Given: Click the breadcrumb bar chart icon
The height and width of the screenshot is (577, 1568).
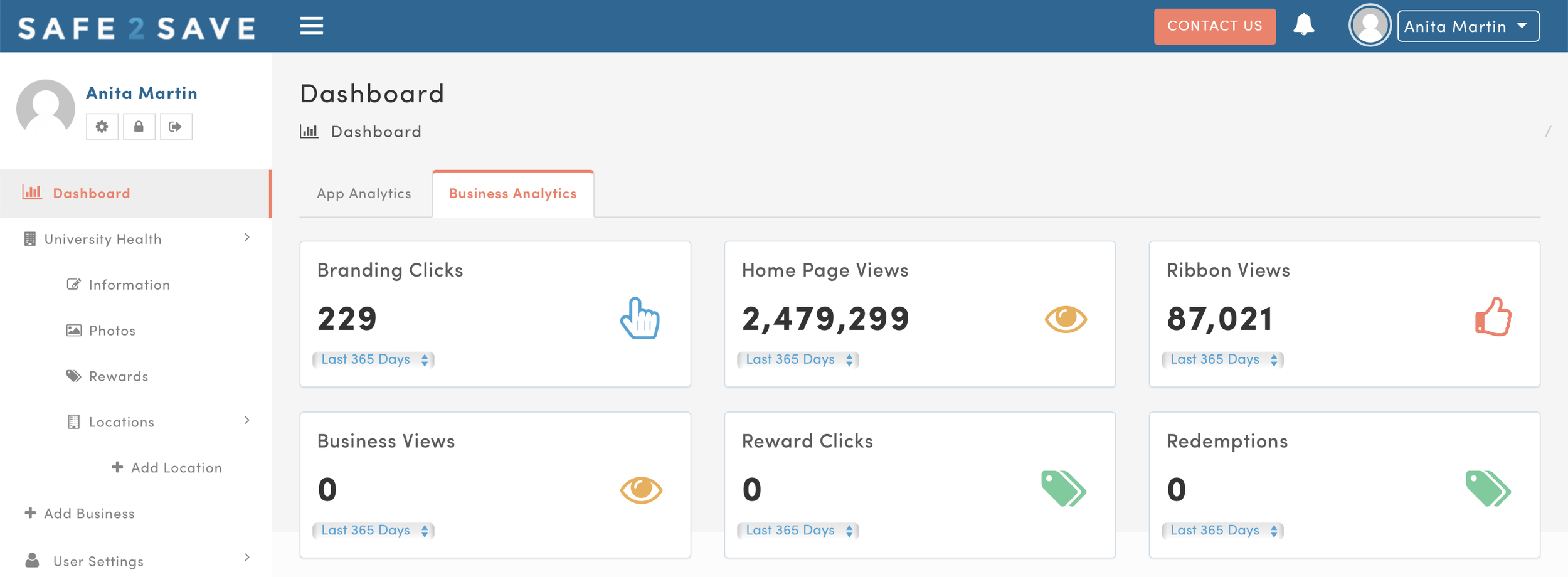Looking at the screenshot, I should click(x=309, y=131).
